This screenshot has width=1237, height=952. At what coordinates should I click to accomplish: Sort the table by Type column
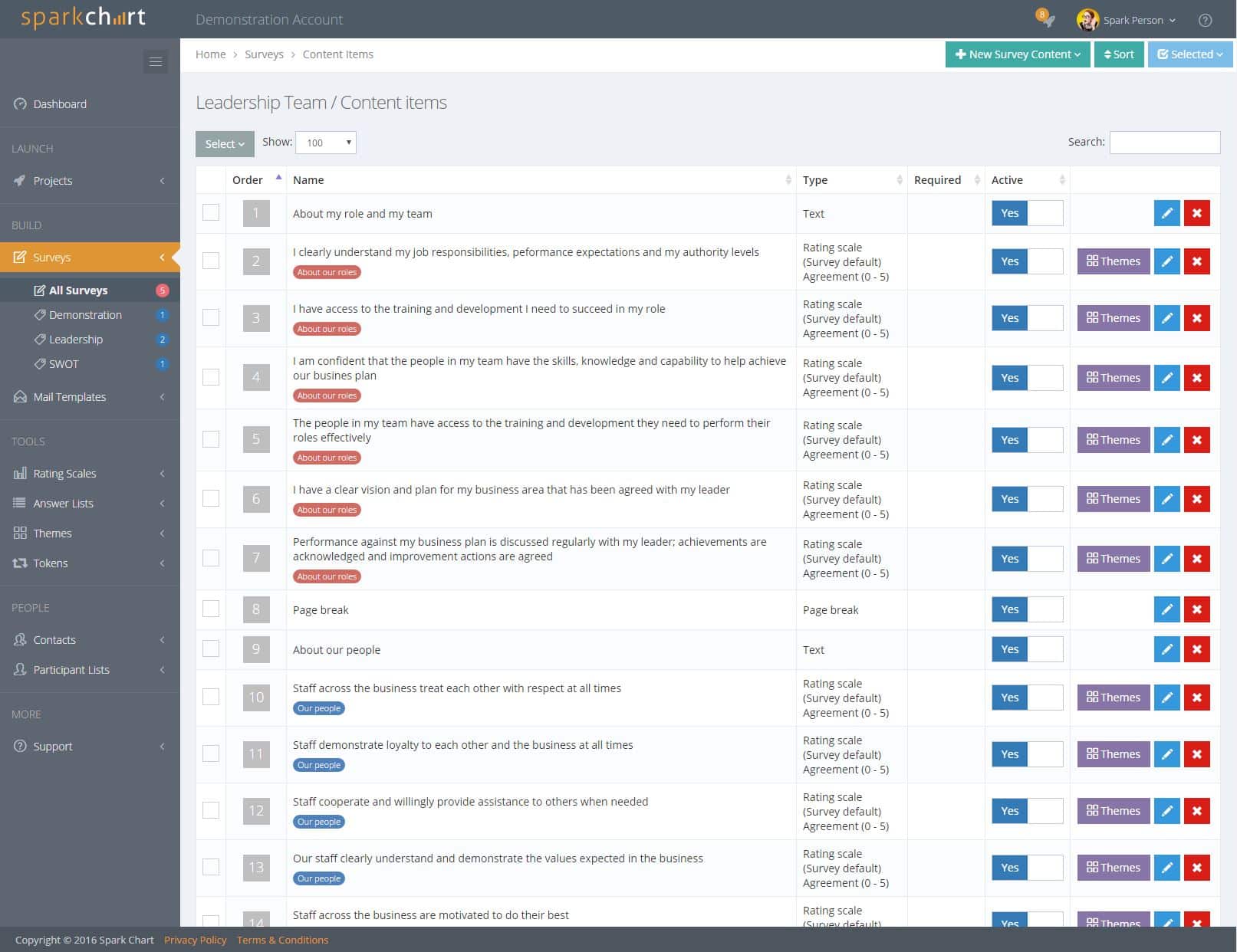tap(852, 180)
